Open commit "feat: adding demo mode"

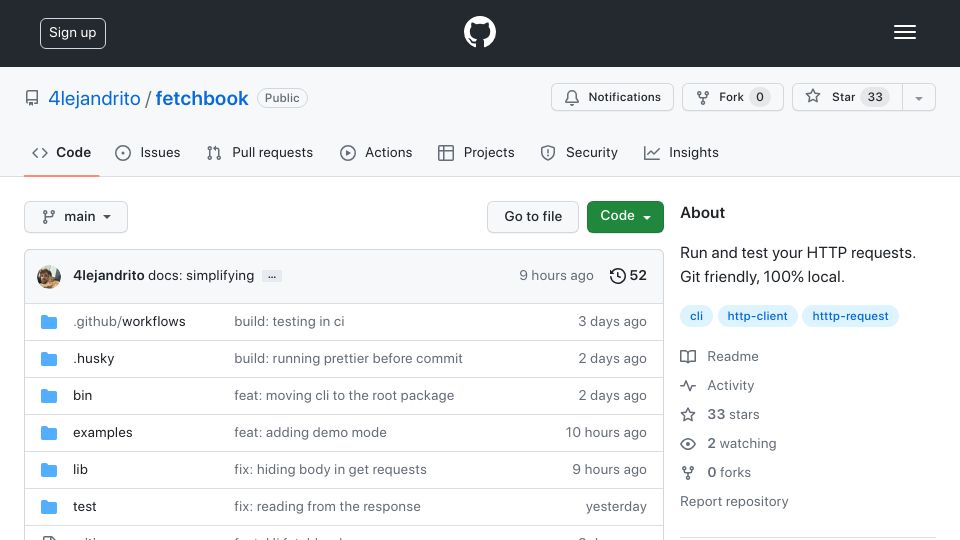(x=310, y=433)
